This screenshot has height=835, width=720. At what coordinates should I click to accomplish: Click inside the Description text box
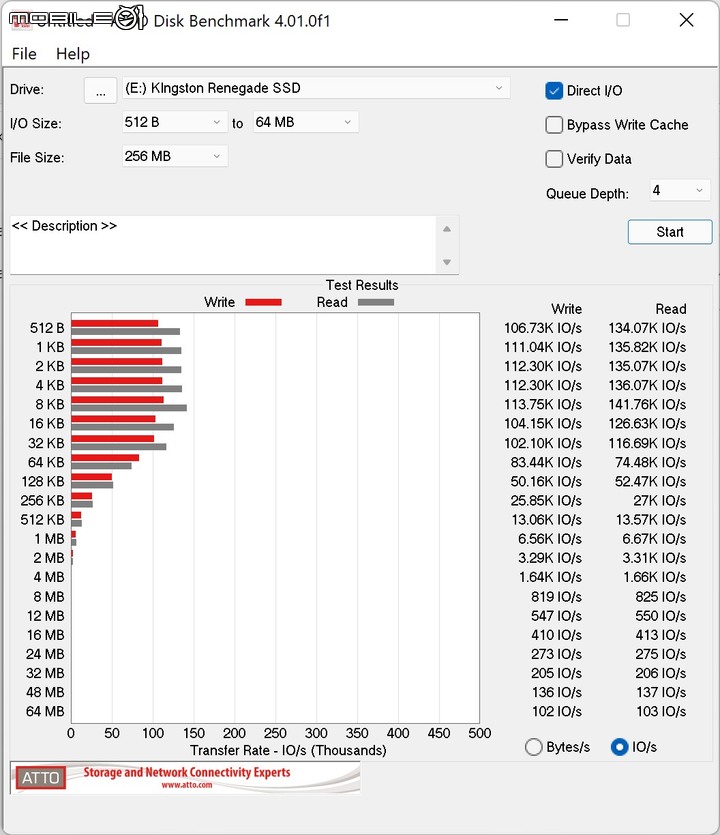pyautogui.click(x=223, y=245)
